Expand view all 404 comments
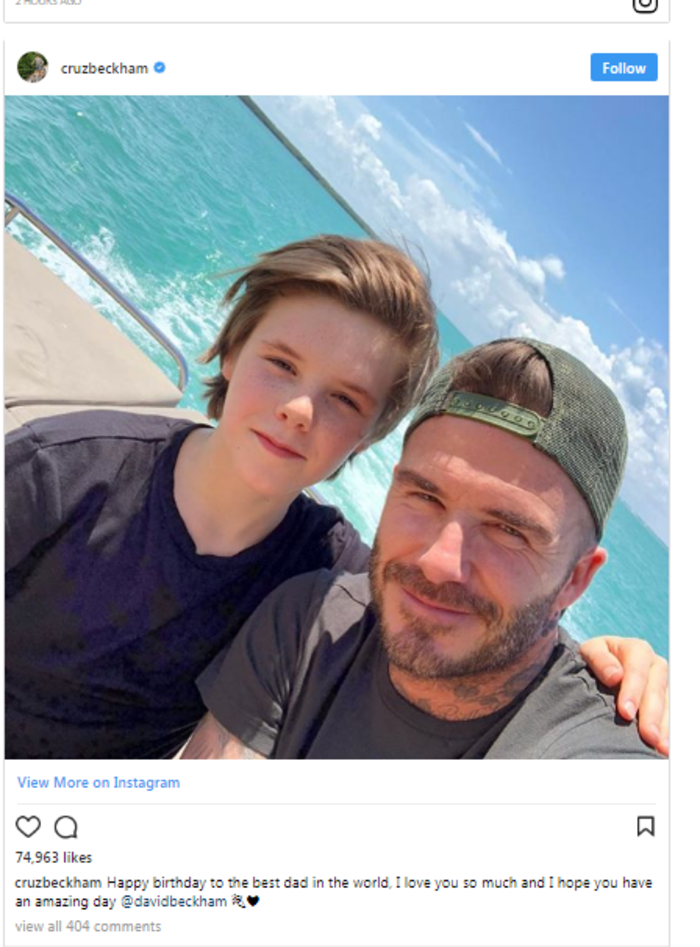The width and height of the screenshot is (700, 947). 88,926
